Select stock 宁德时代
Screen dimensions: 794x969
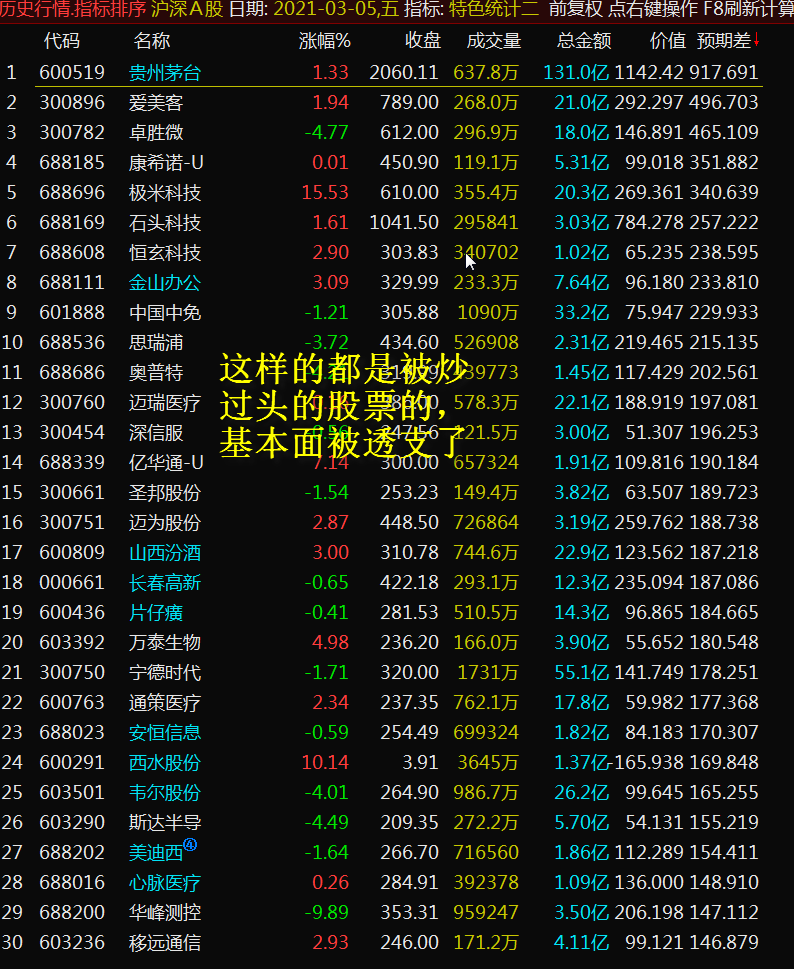pyautogui.click(x=165, y=672)
